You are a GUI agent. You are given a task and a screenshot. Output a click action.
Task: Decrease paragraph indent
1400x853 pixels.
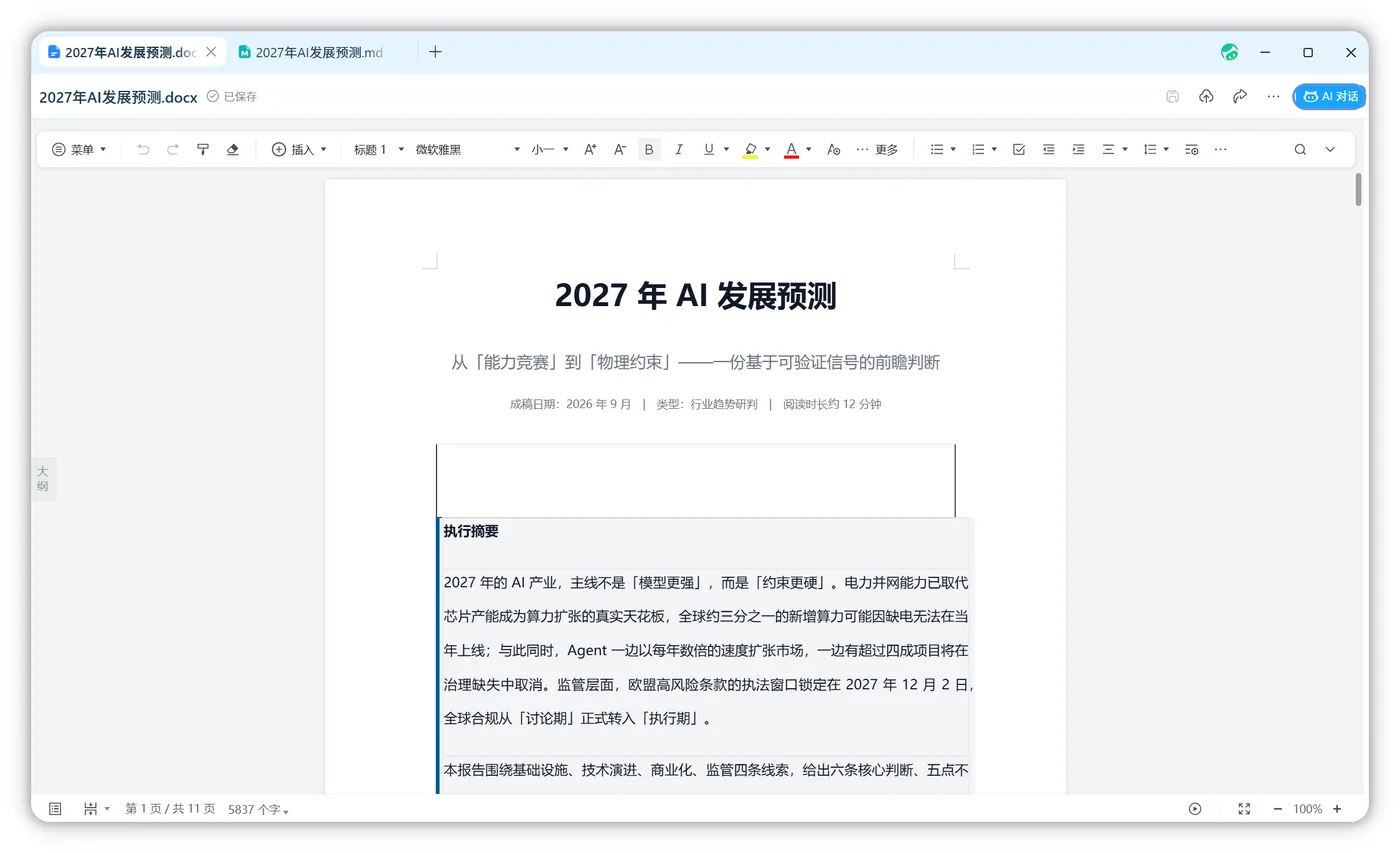[1049, 149]
